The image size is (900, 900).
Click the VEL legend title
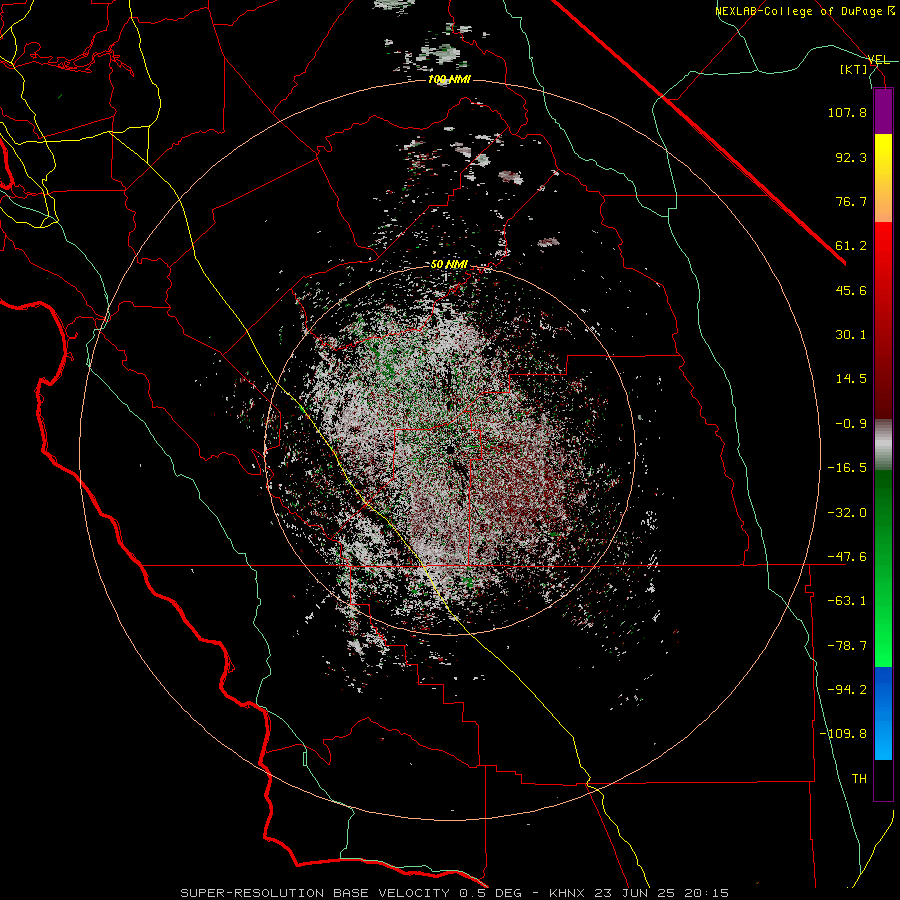[x=878, y=60]
